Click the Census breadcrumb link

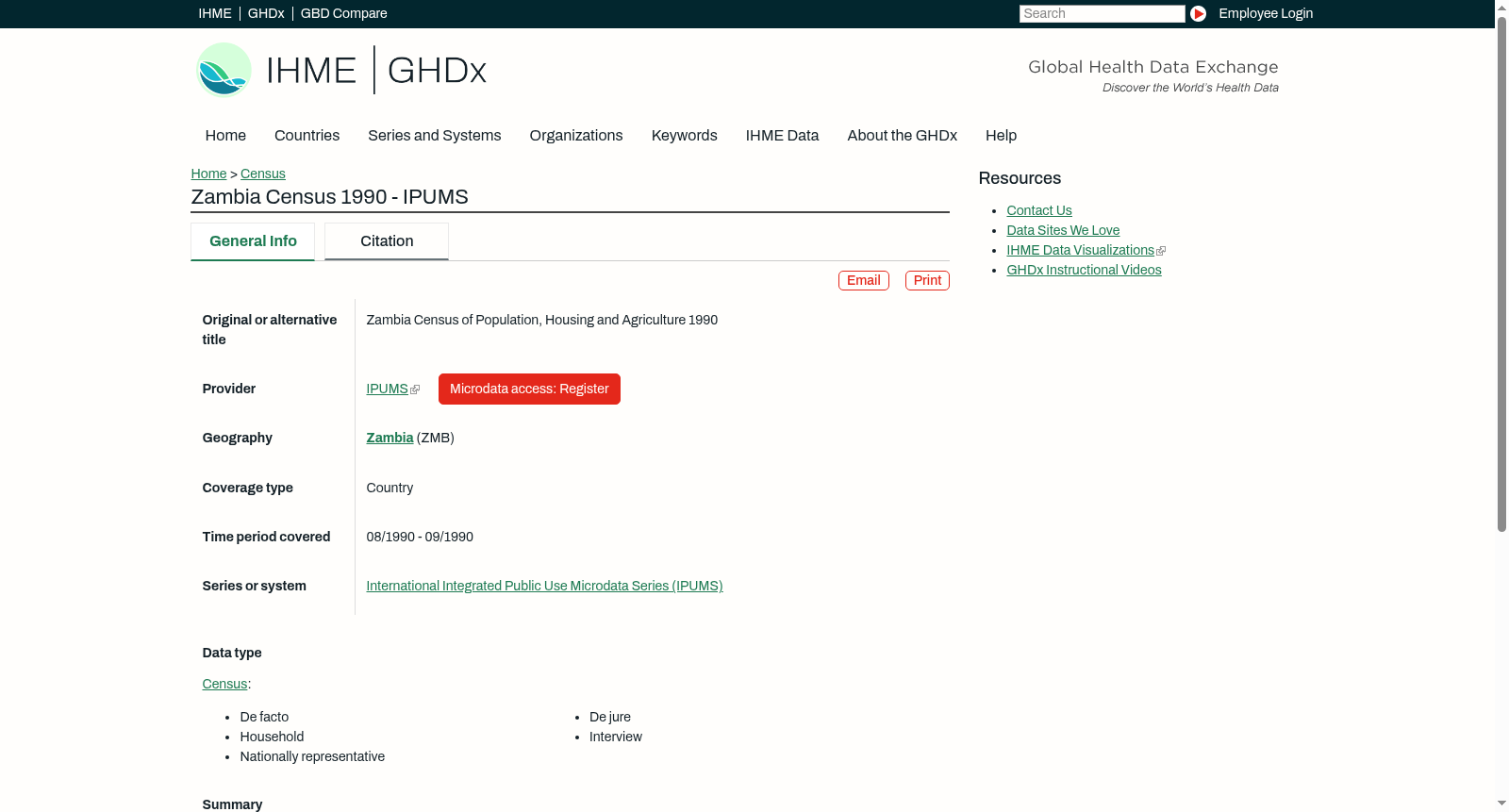pyautogui.click(x=263, y=174)
